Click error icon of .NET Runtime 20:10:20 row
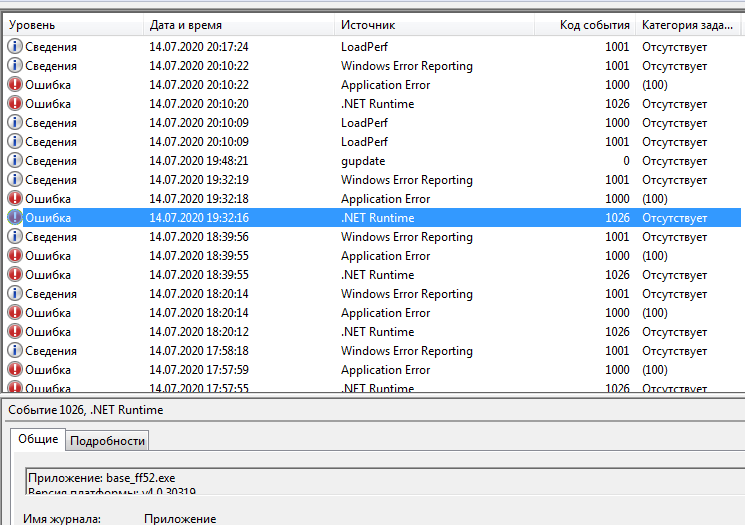745x525 pixels. [15, 103]
